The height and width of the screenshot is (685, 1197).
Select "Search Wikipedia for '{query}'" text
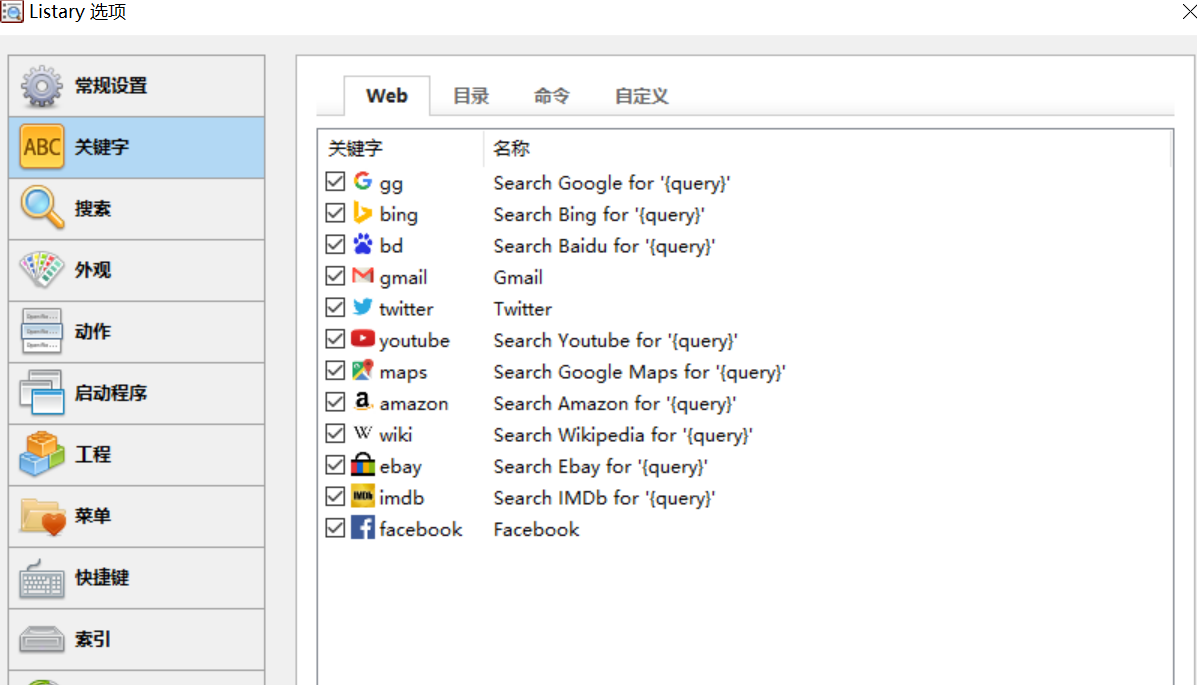623,435
